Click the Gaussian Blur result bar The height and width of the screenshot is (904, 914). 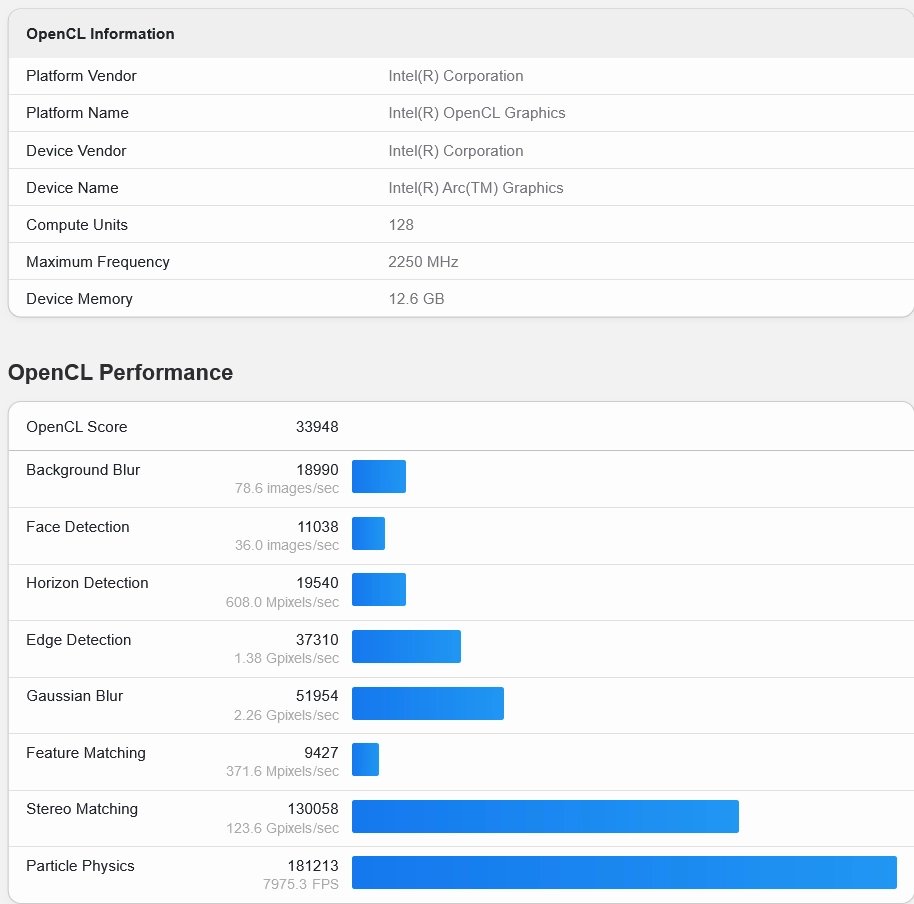(428, 703)
